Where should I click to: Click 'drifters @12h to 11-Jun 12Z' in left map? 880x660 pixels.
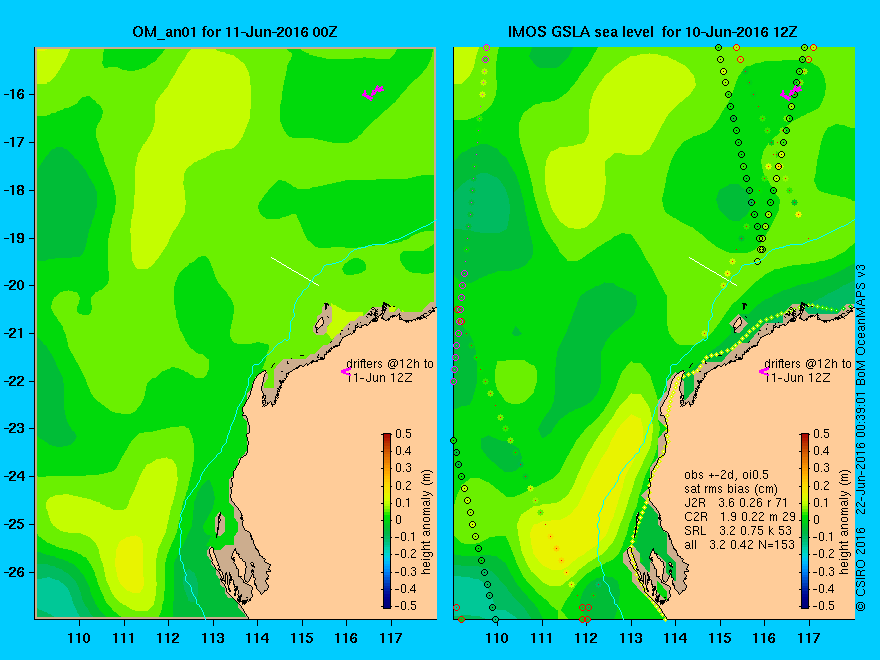coord(390,370)
